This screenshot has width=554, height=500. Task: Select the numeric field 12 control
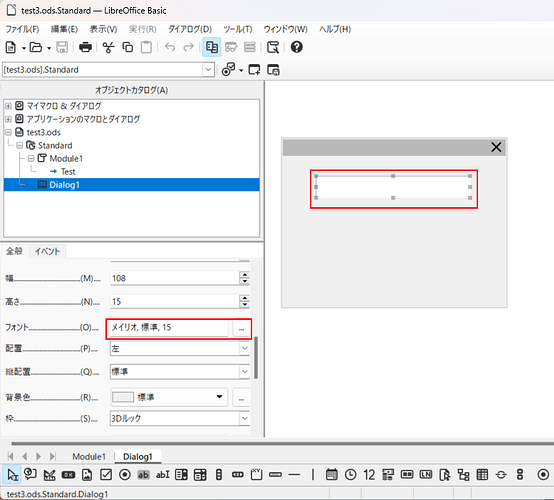[x=369, y=475]
